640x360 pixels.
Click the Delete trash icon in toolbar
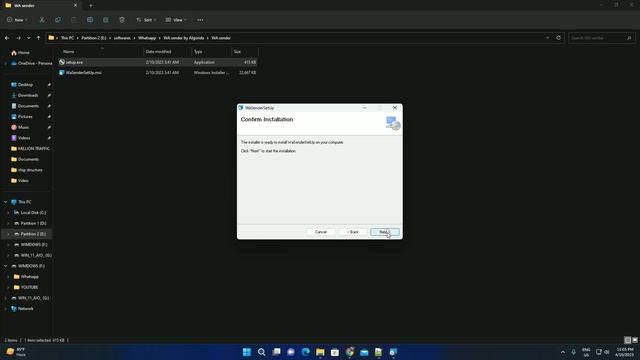click(x=122, y=20)
